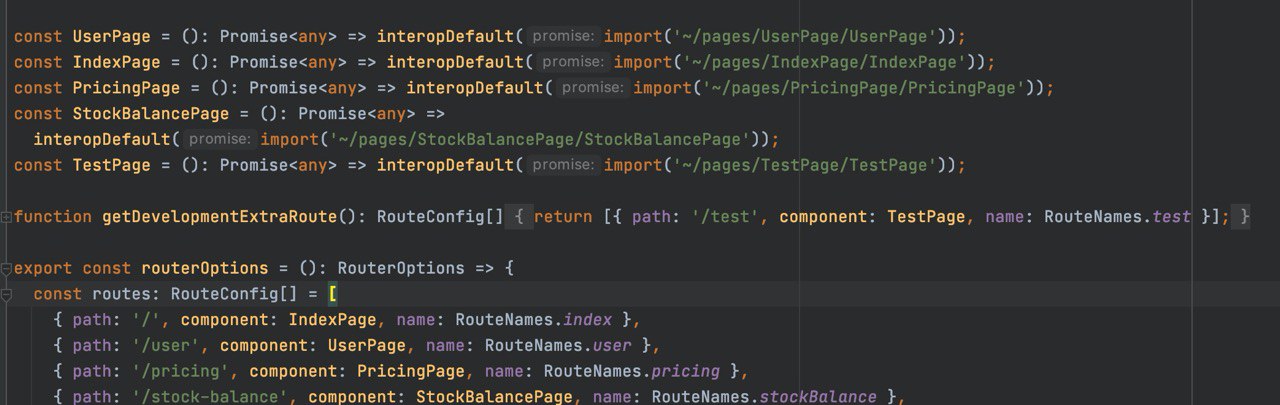Click import path '~/pages/IndexPage/IndexPage'
The image size is (1280, 405).
click(x=824, y=62)
